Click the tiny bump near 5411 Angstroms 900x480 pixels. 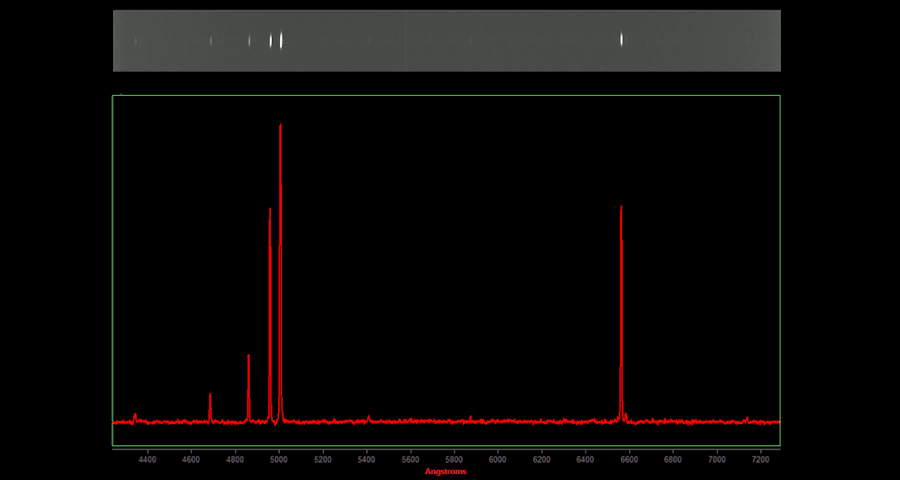point(369,418)
